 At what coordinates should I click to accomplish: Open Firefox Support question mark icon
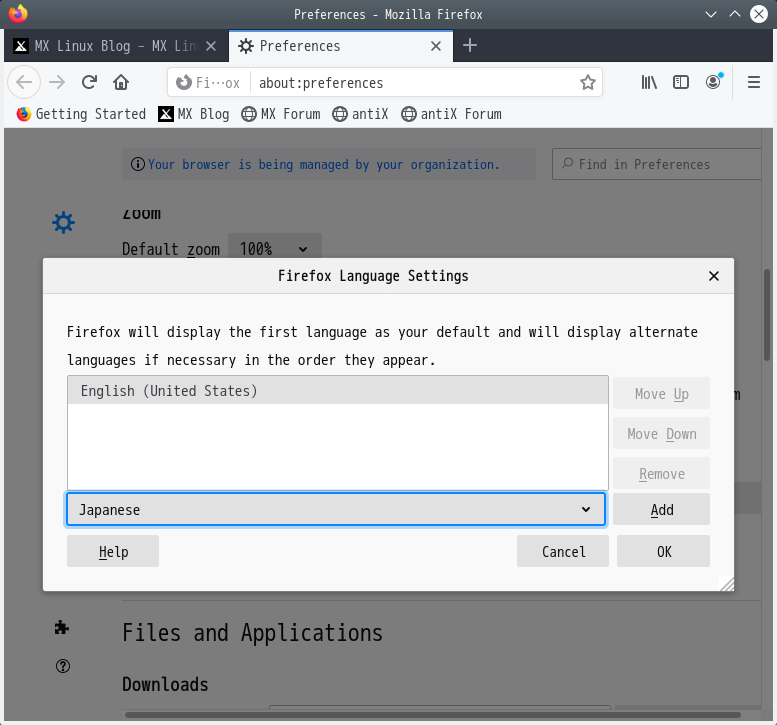pyautogui.click(x=63, y=666)
